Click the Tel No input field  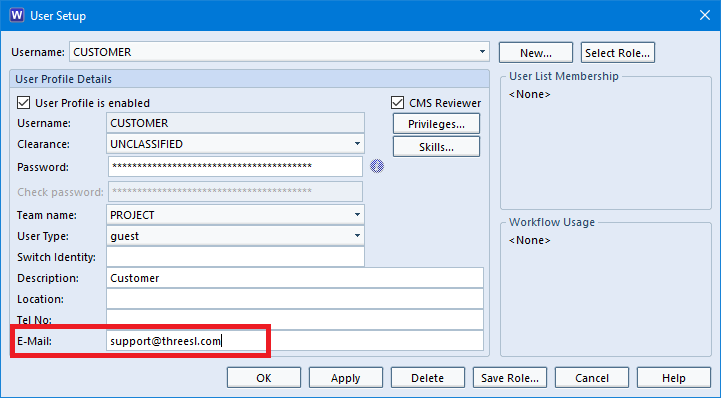[295, 320]
